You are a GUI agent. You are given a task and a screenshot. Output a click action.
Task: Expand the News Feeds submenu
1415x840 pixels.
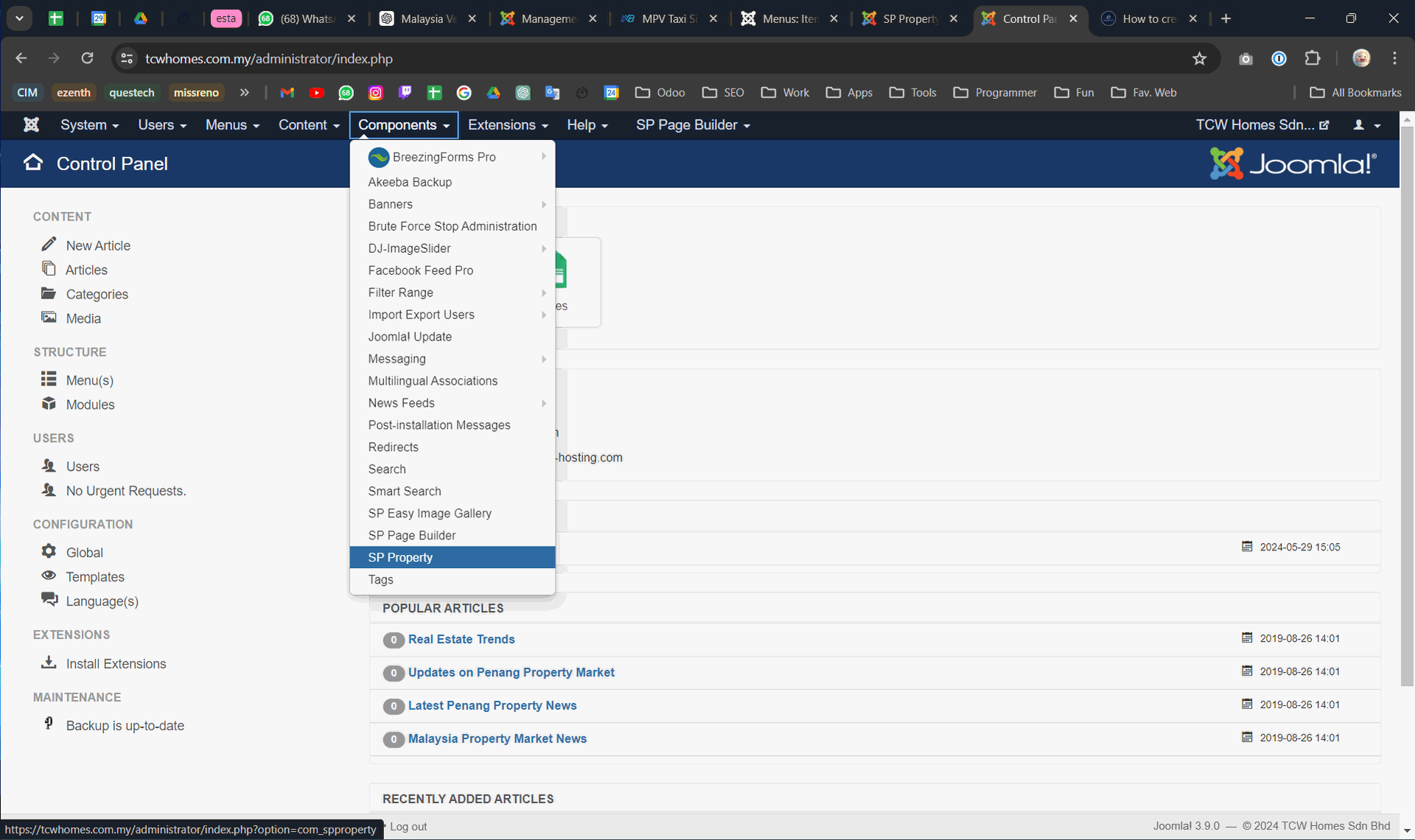(453, 403)
